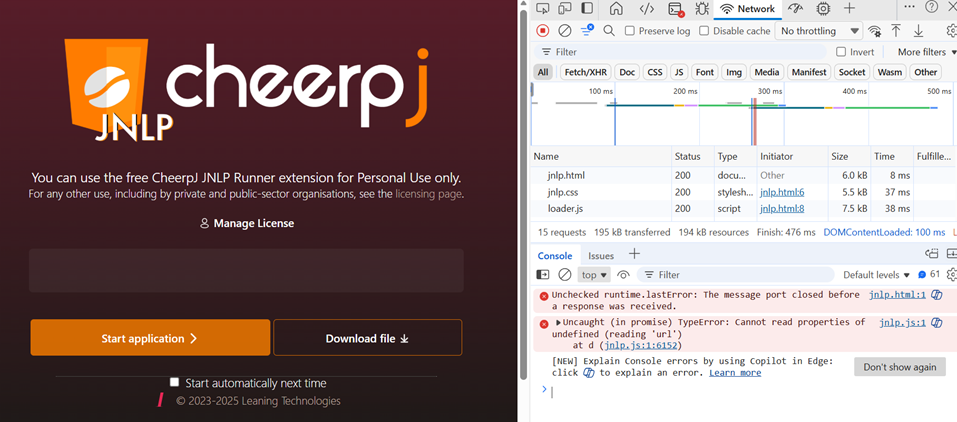Click the plus to add more tools

click(849, 9)
